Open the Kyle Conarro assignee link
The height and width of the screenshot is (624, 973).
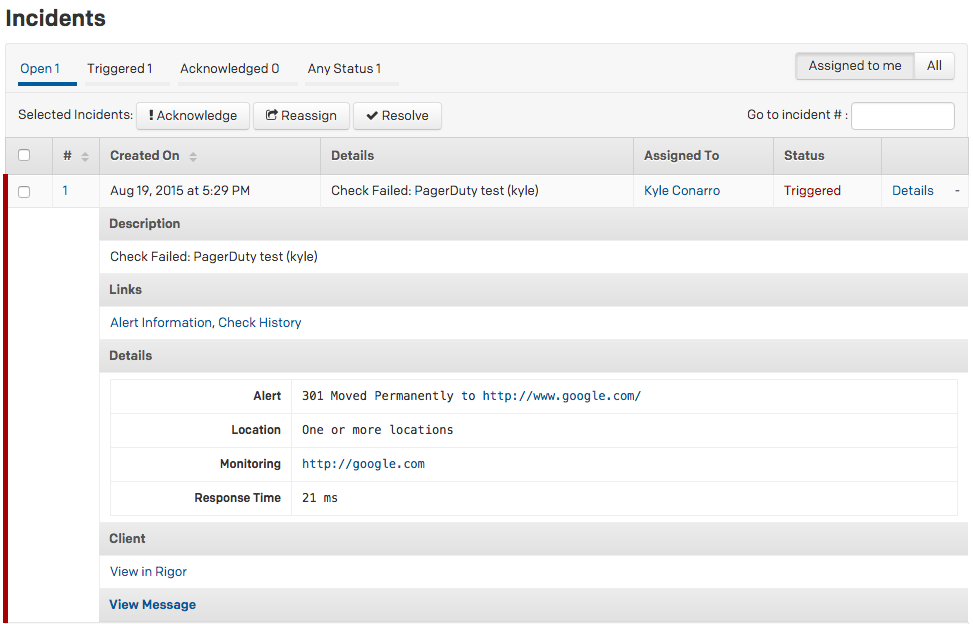click(682, 190)
